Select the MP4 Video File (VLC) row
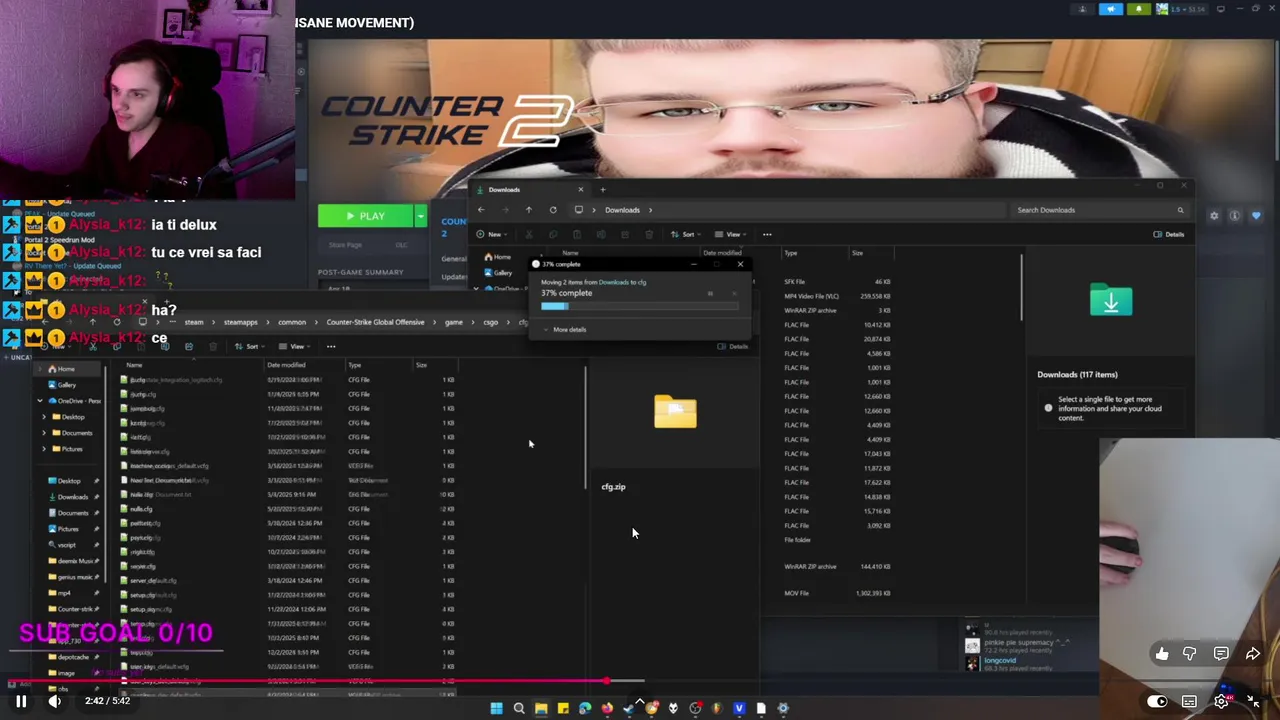This screenshot has width=1280, height=720. tap(838, 296)
